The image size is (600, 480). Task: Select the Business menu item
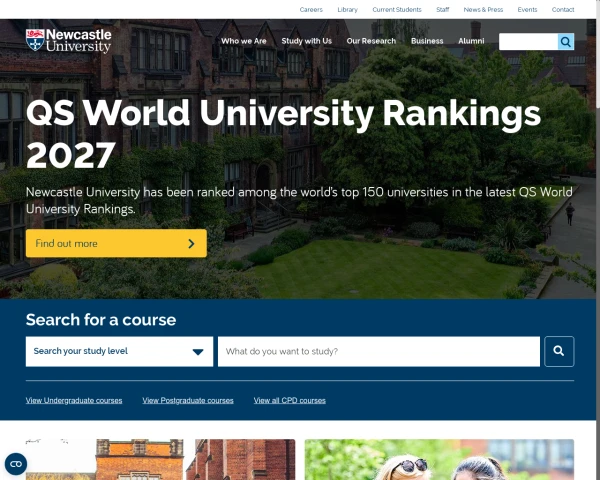coord(427,41)
